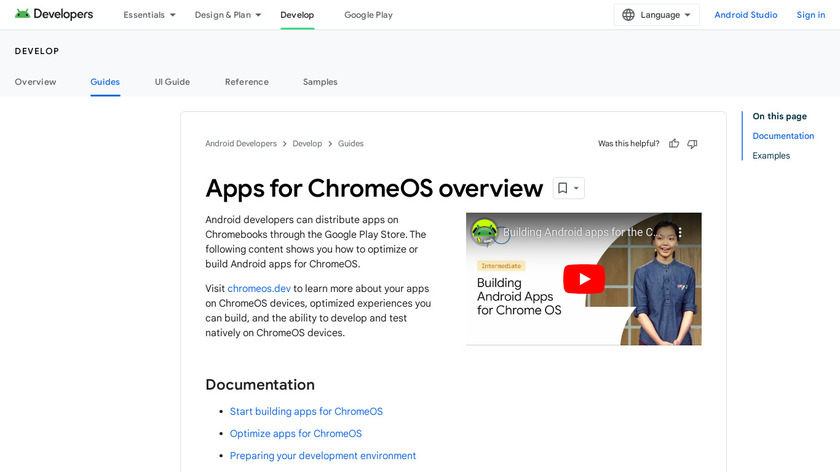Image resolution: width=840 pixels, height=472 pixels.
Task: Click the globe Language icon
Action: [628, 15]
